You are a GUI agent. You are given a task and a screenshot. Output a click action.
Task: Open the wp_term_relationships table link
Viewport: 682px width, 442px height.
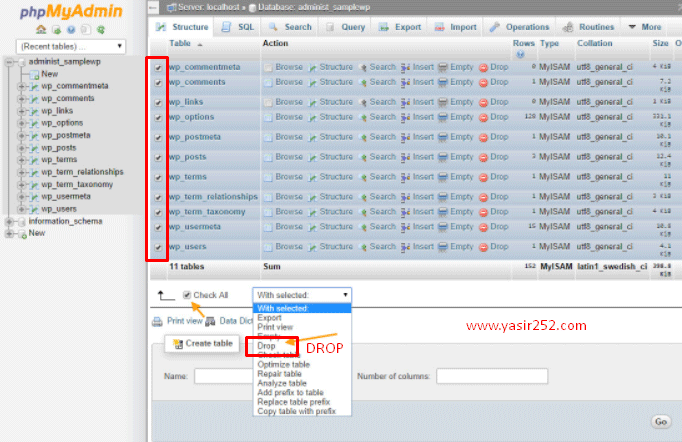click(213, 197)
